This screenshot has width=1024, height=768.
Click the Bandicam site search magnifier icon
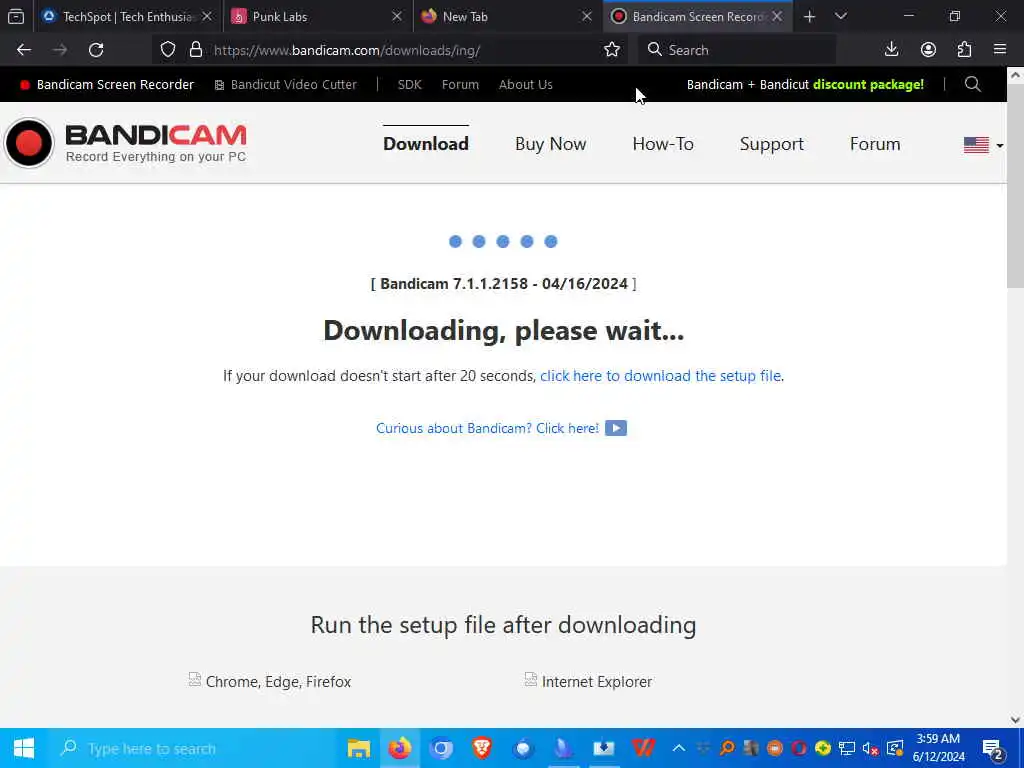pos(972,84)
